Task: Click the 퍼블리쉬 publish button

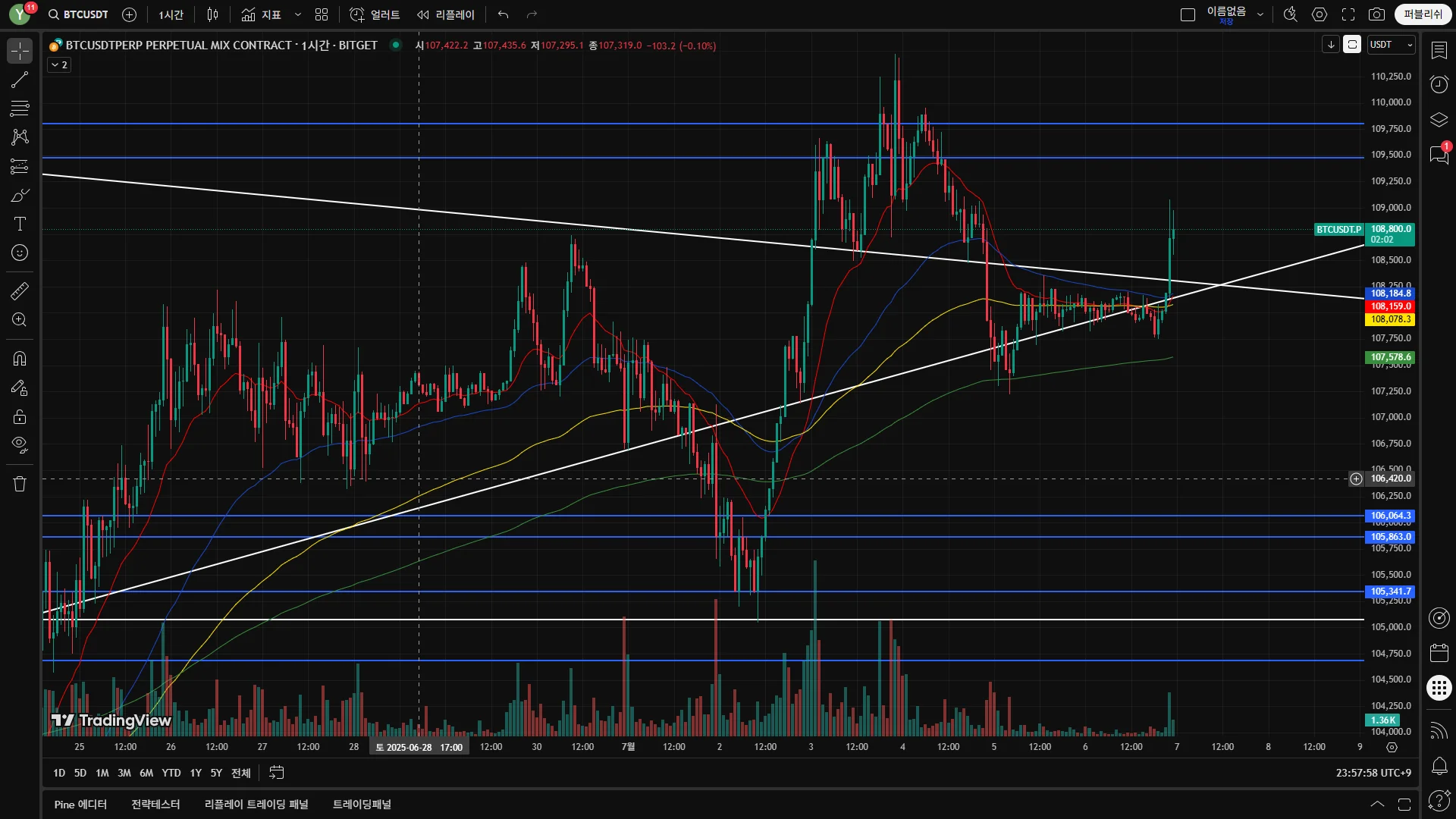Action: (x=1423, y=14)
